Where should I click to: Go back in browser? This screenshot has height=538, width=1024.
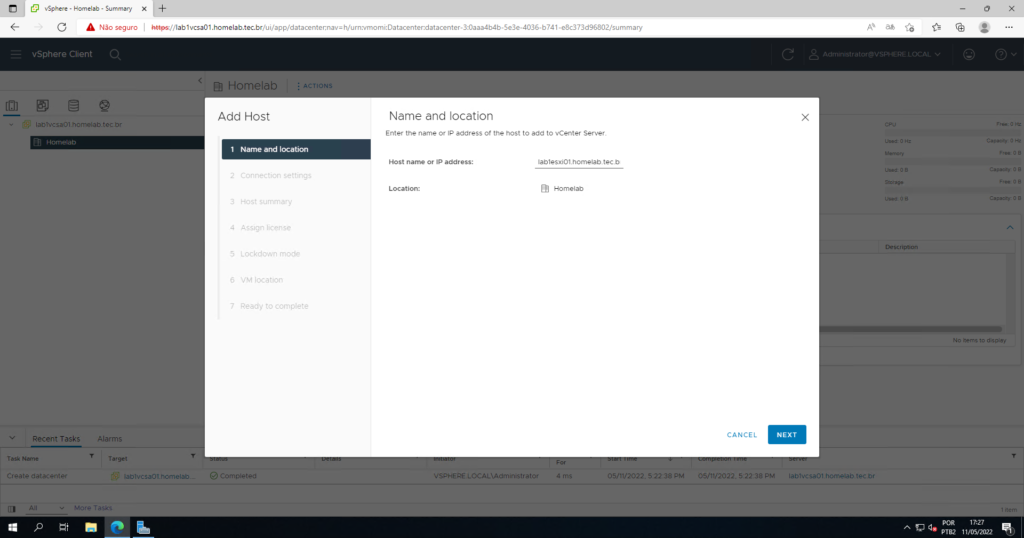coord(14,27)
